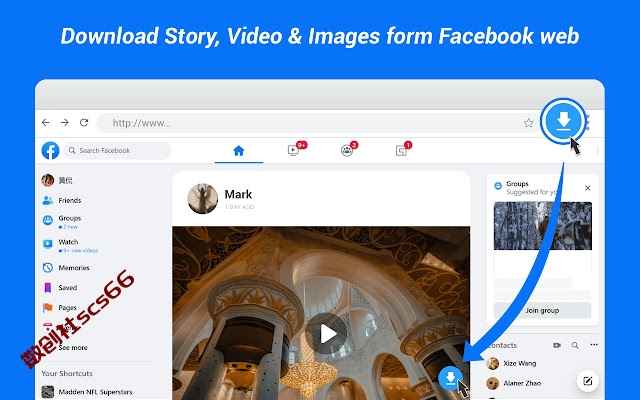This screenshot has width=640, height=400.
Task: Click the address bar showing http://www...
Action: 318,123
